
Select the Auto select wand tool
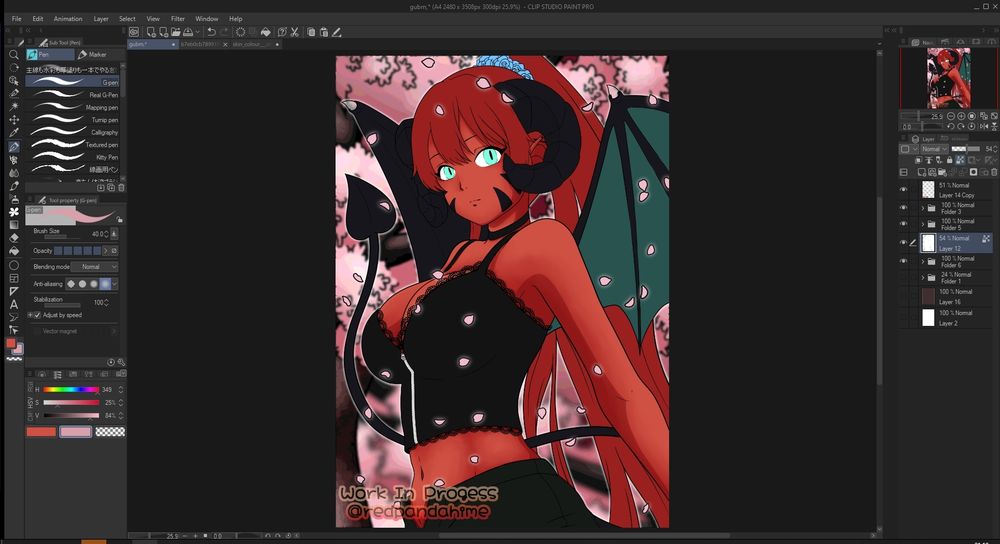pyautogui.click(x=13, y=107)
